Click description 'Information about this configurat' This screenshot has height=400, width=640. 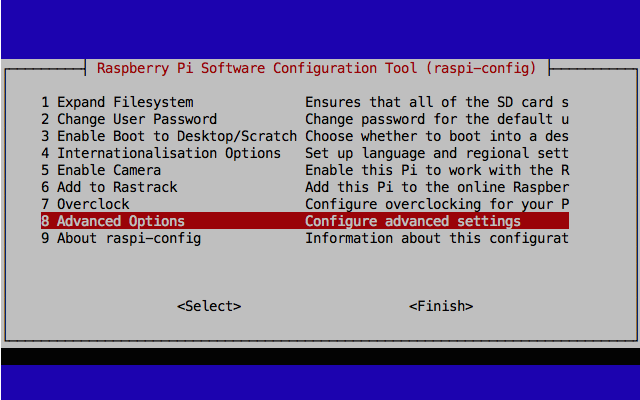[x=437, y=238]
